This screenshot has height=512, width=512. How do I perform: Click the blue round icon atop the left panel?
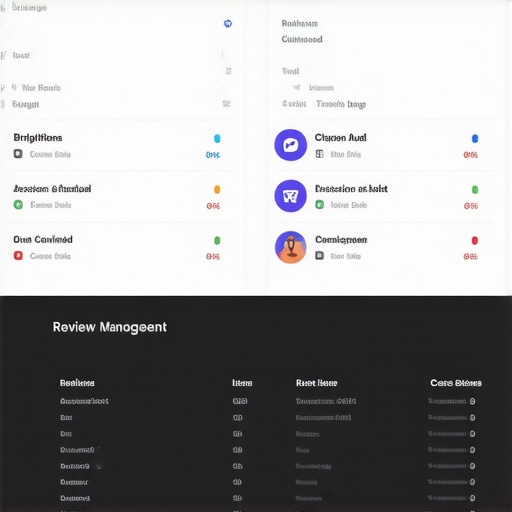pyautogui.click(x=228, y=23)
